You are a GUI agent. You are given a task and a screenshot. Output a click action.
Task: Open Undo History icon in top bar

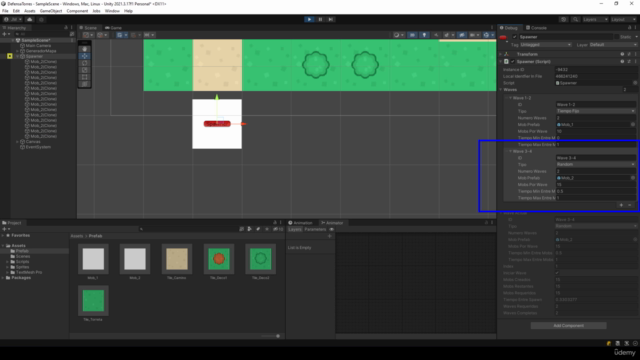pyautogui.click(x=564, y=19)
